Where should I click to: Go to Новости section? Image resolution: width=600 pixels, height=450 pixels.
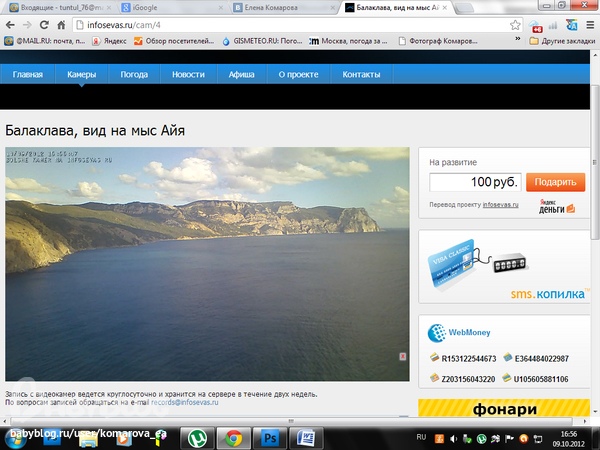click(188, 75)
